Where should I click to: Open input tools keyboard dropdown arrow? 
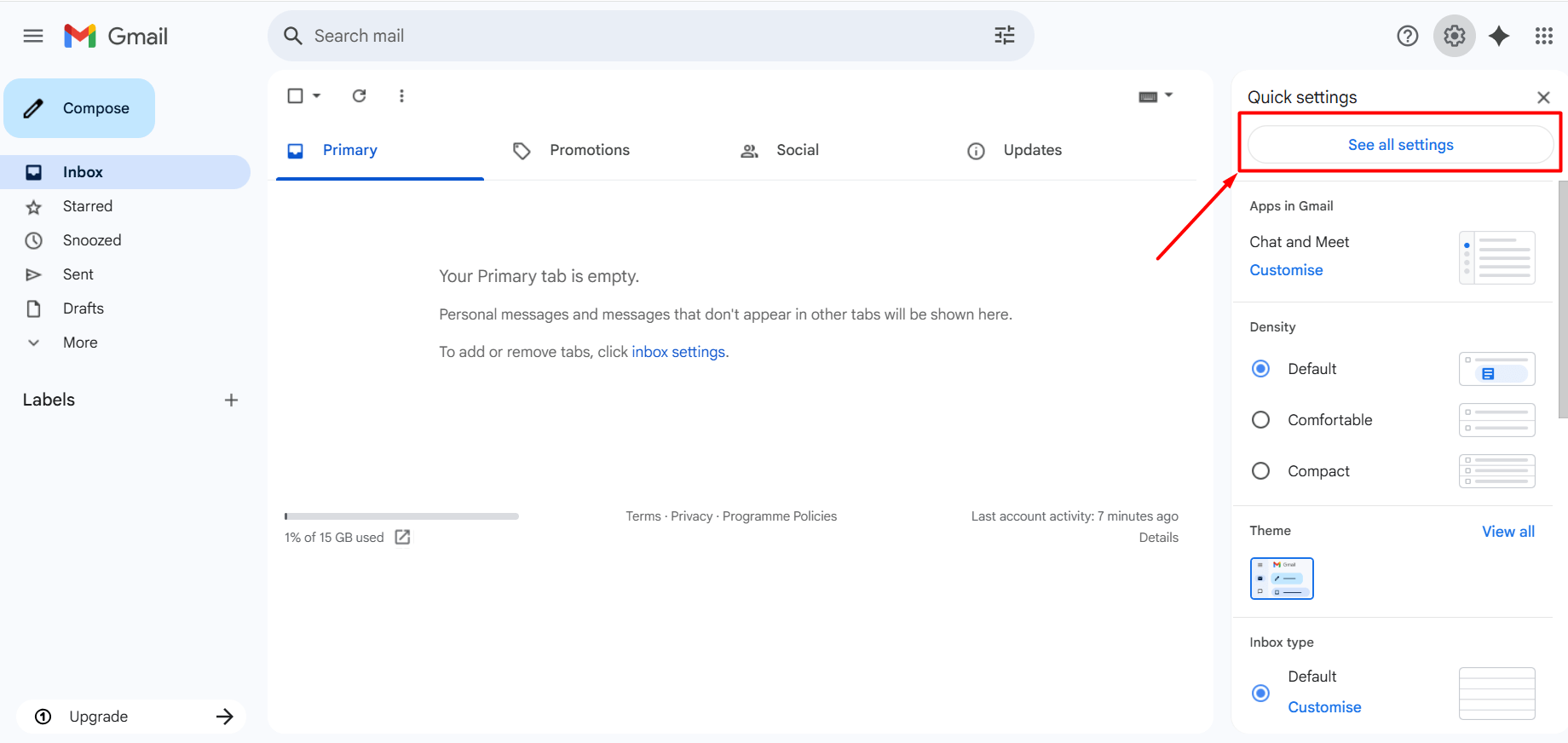(x=1169, y=95)
